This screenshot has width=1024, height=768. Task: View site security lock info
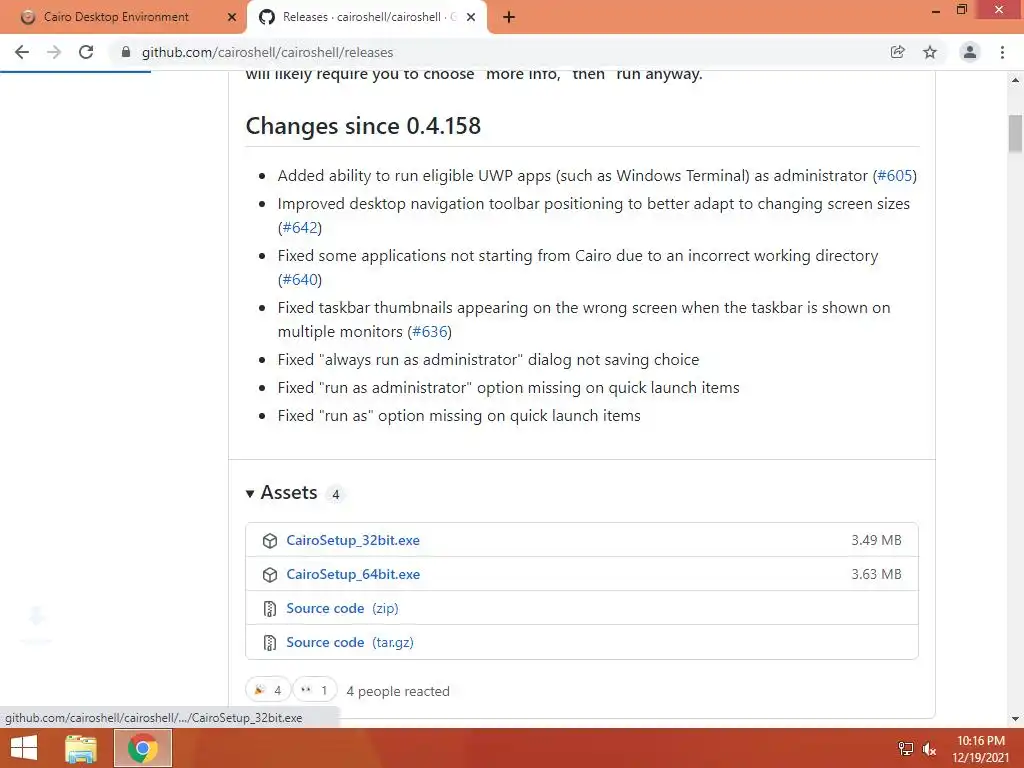126,52
